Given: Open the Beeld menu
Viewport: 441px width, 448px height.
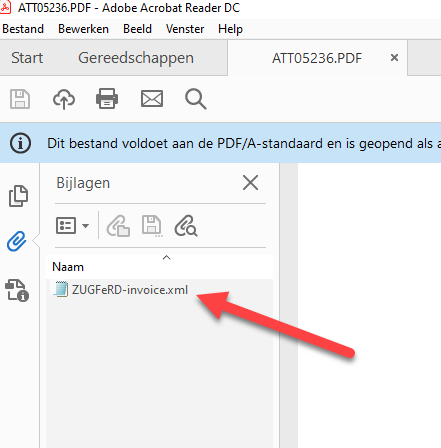Looking at the screenshot, I should pos(137,29).
